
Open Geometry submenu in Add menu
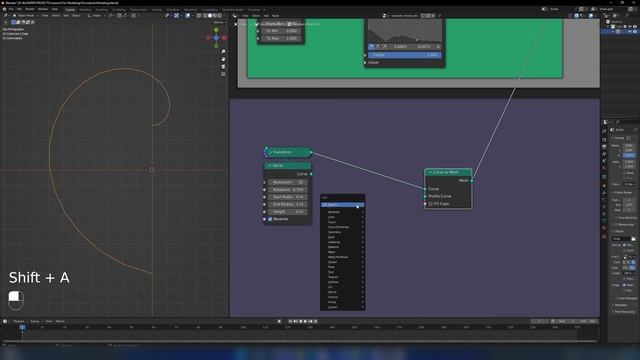click(342, 232)
